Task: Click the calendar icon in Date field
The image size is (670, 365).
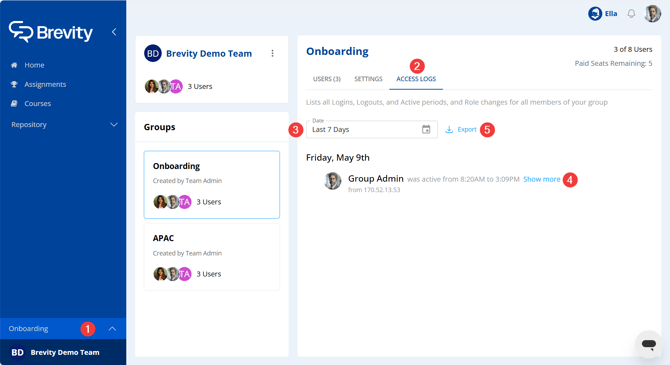Action: [x=426, y=130]
